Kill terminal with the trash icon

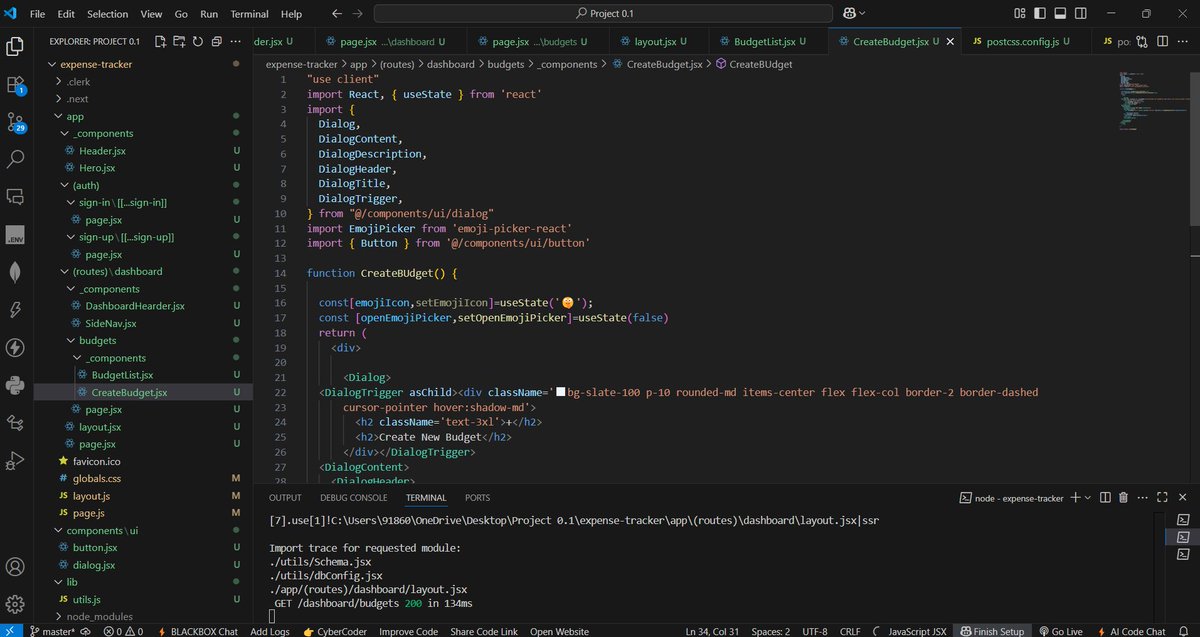coord(1123,497)
